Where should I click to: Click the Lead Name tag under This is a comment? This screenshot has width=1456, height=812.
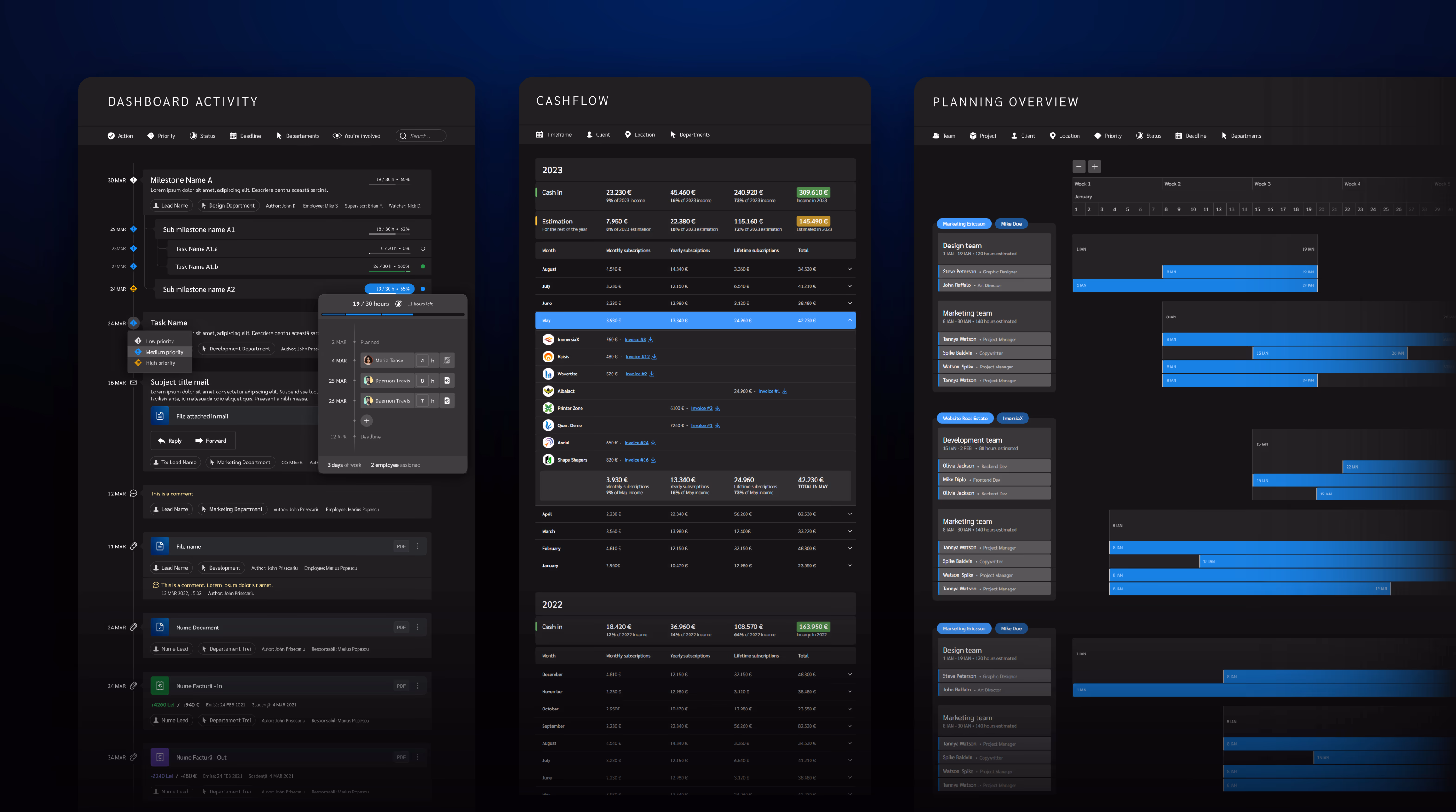pyautogui.click(x=171, y=509)
